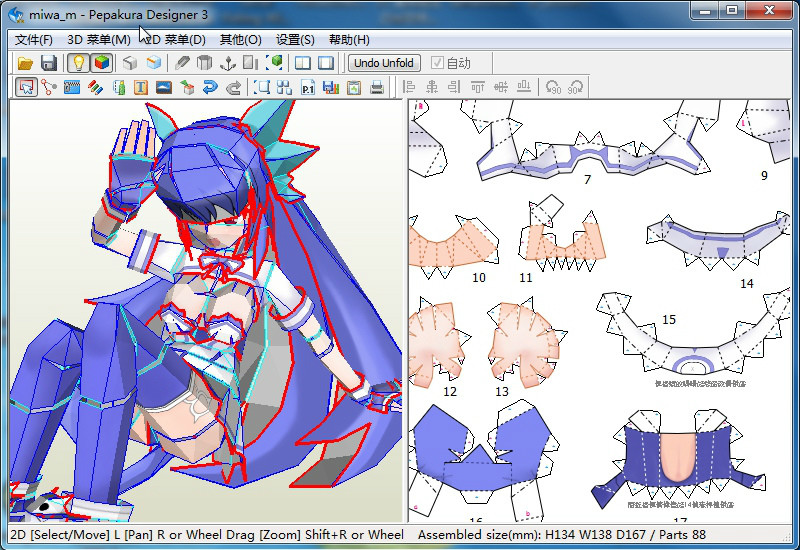The width and height of the screenshot is (800, 550).
Task: Maximize the Pepakura Designer window
Action: click(x=732, y=10)
